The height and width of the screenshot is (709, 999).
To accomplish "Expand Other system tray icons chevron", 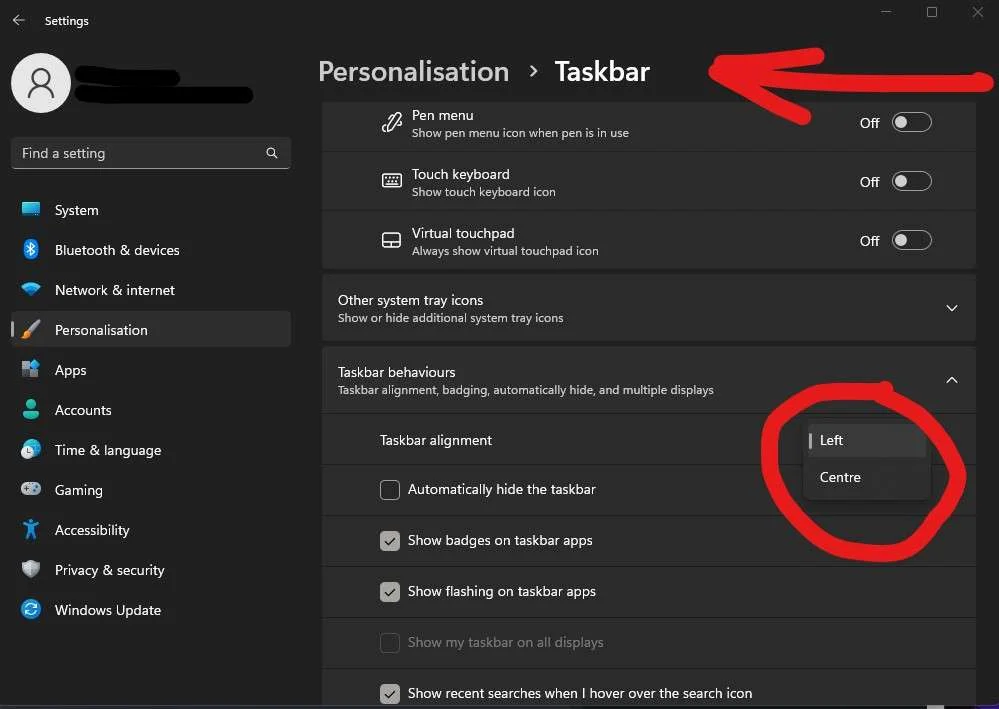I will click(x=952, y=308).
